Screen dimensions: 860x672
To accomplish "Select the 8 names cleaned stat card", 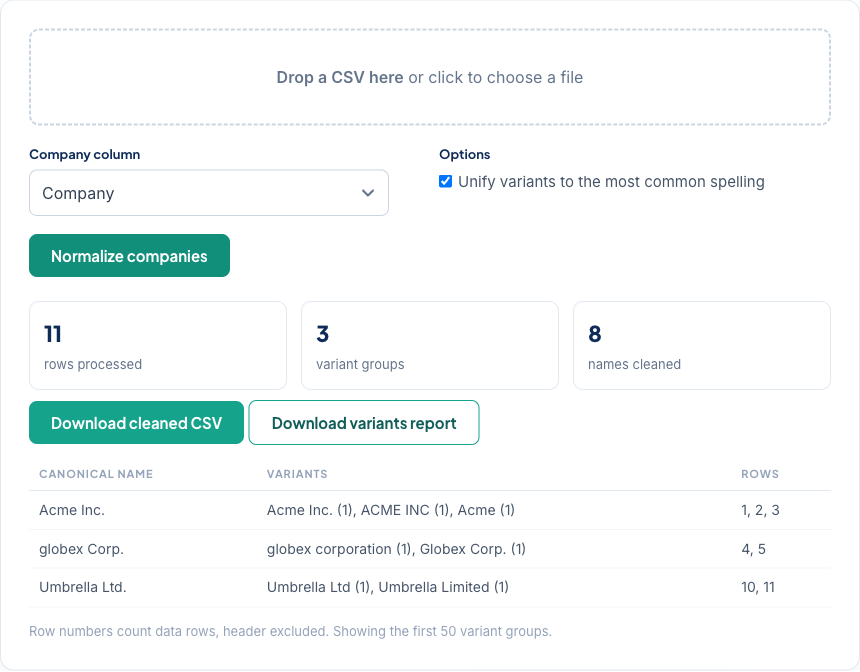I will 702,346.
